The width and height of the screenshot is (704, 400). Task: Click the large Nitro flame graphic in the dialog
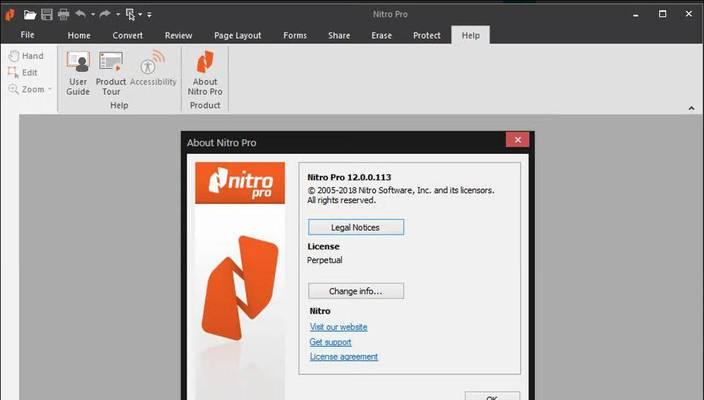tap(239, 287)
